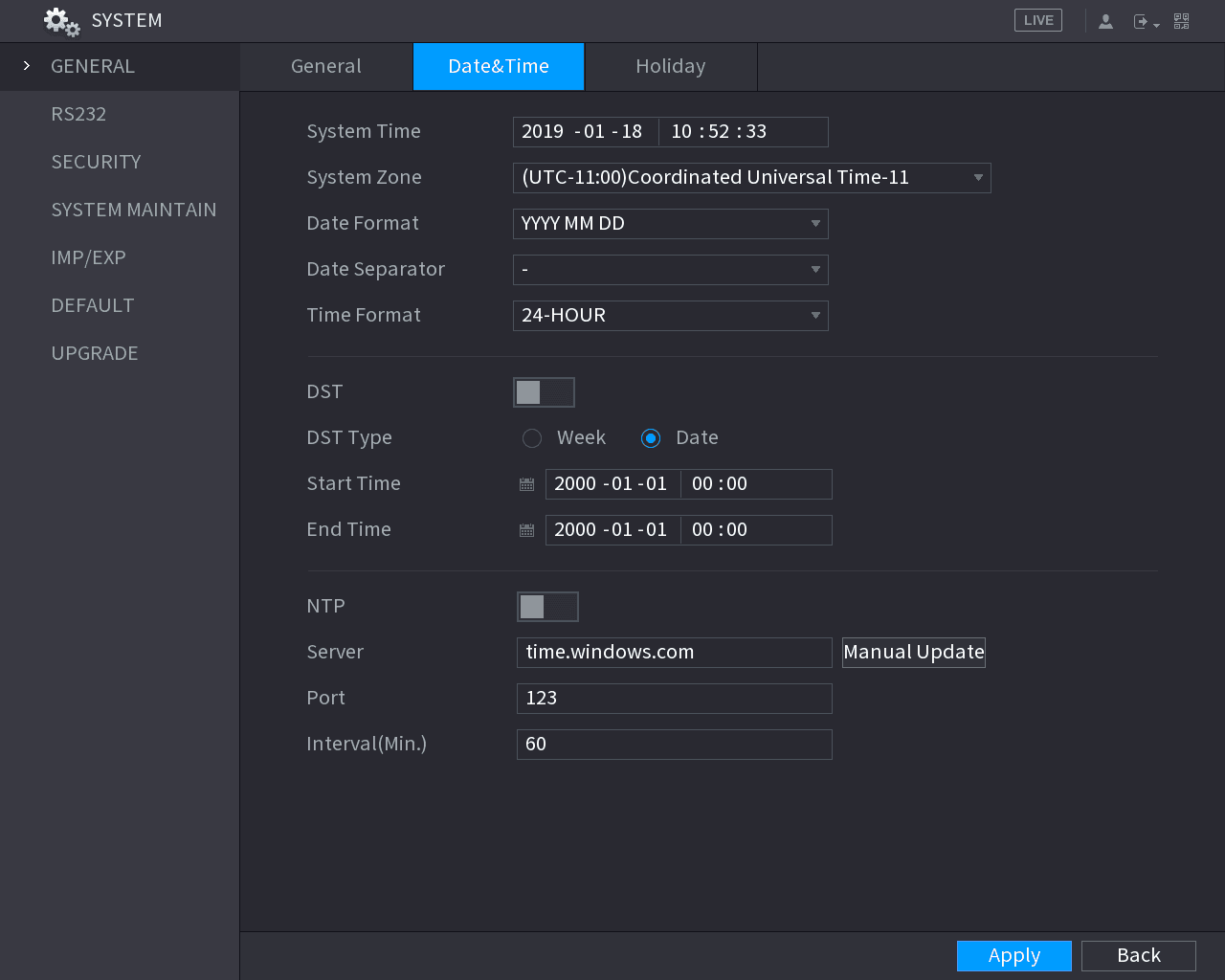Viewport: 1225px width, 980px height.
Task: Click the NTP Server input field
Action: [675, 653]
